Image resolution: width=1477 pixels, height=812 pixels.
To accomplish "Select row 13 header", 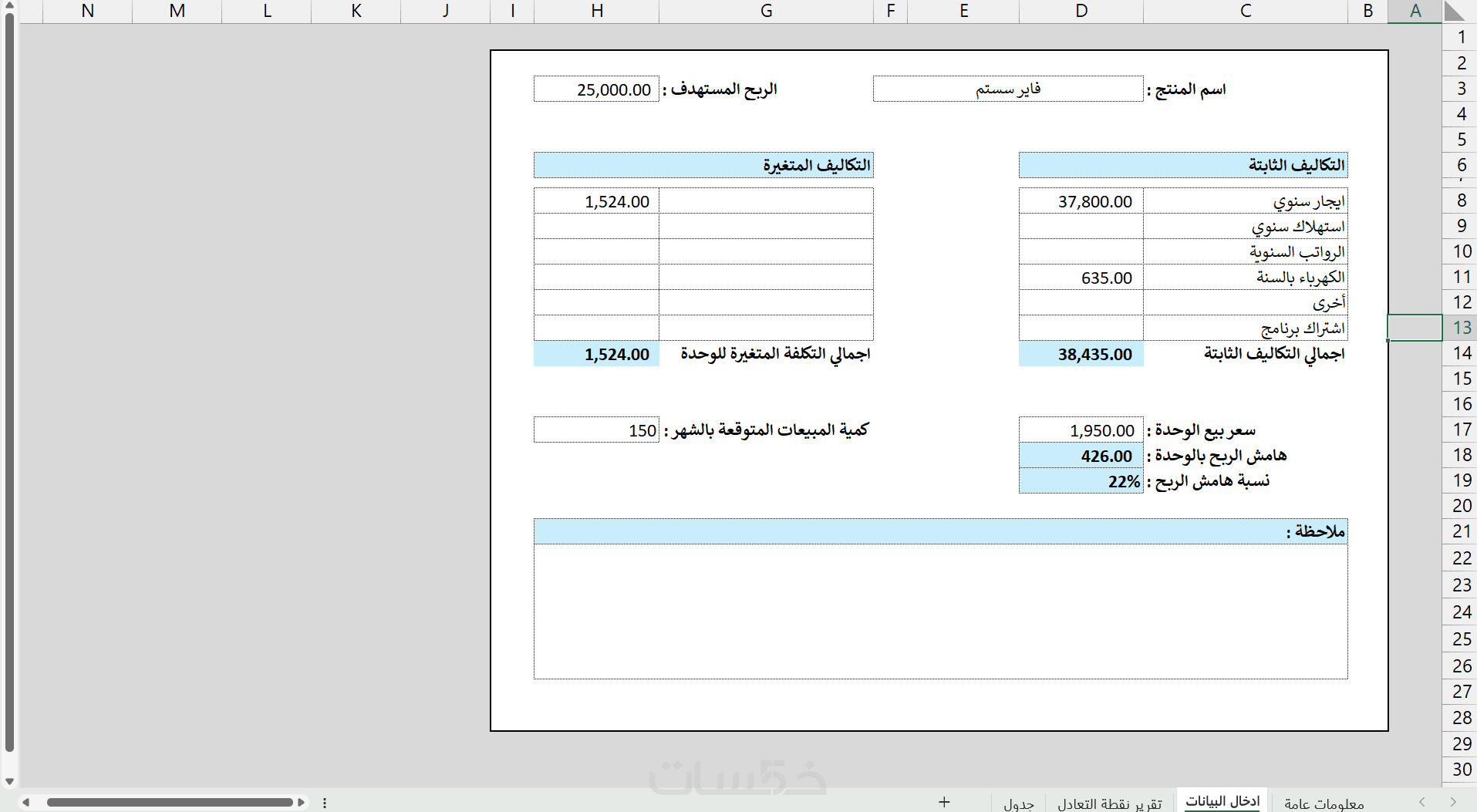I will (1461, 328).
